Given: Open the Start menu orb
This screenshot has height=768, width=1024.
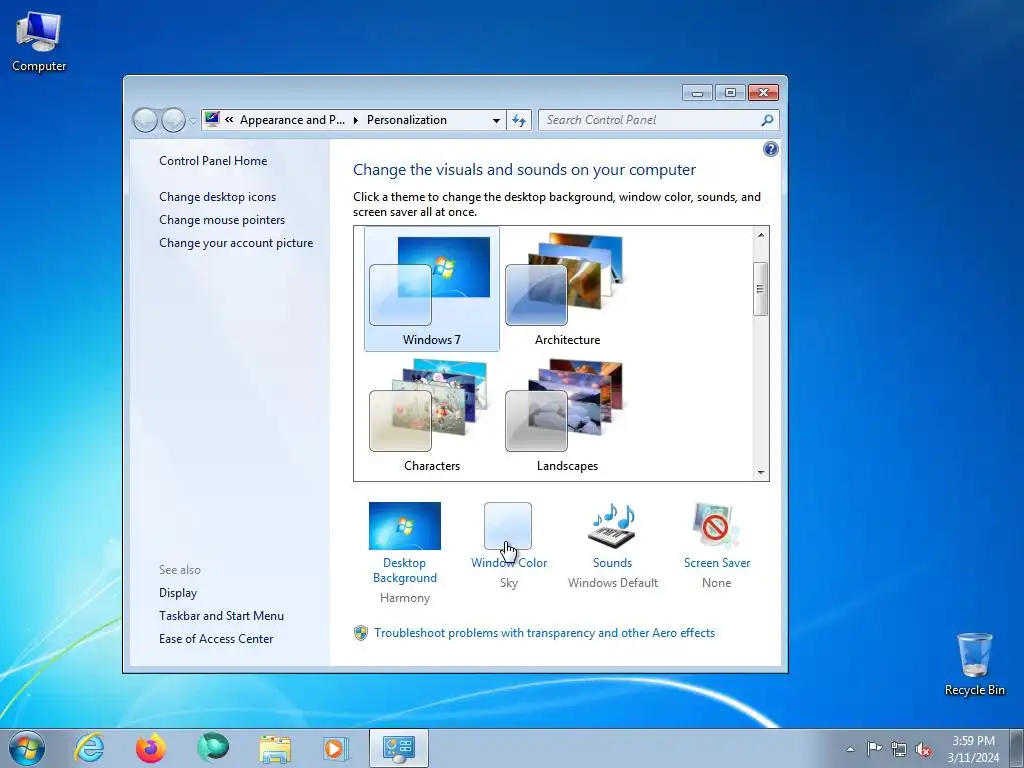Looking at the screenshot, I should 27,748.
